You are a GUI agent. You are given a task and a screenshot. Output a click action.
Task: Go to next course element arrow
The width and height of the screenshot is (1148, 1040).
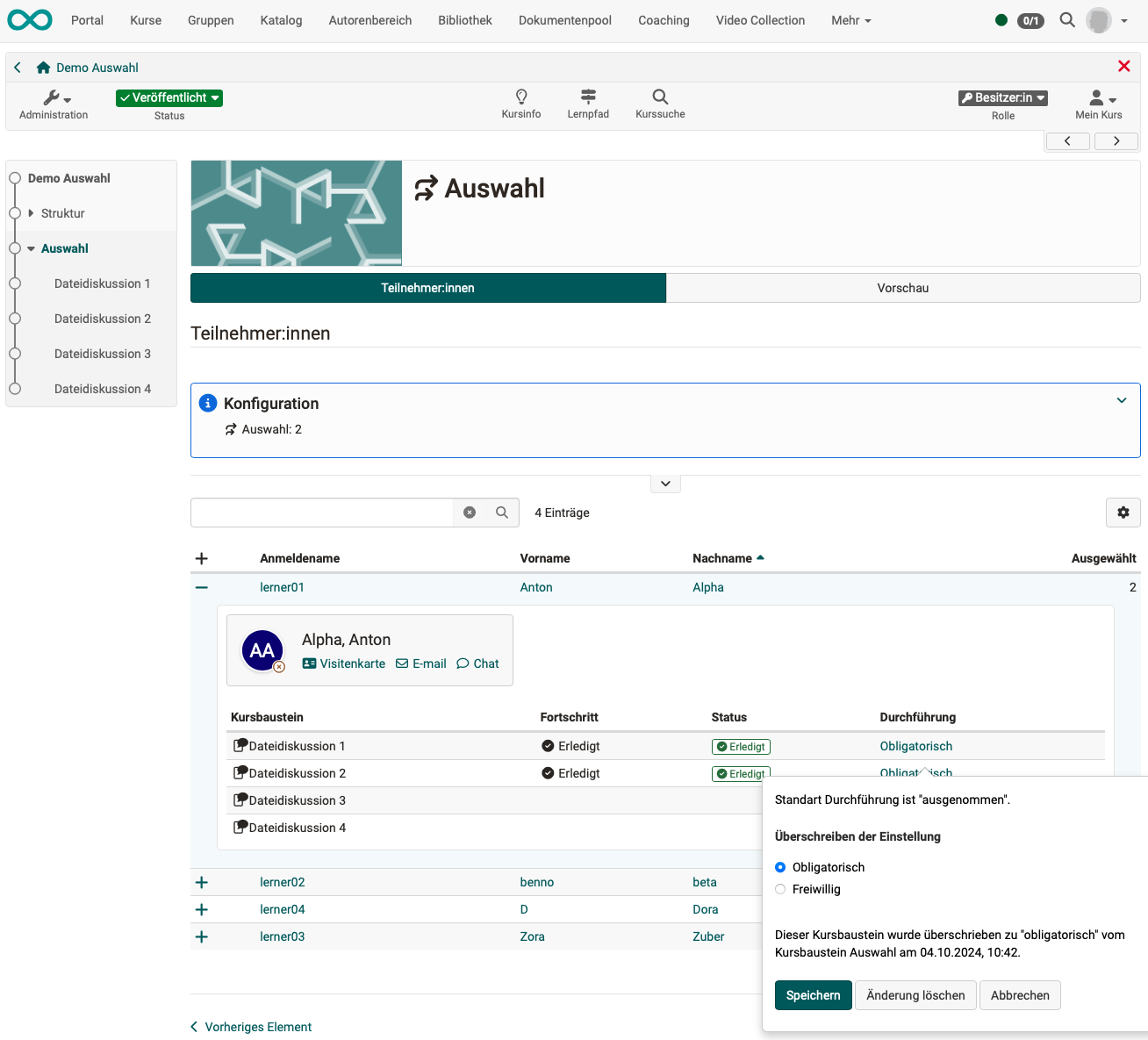[x=1116, y=141]
